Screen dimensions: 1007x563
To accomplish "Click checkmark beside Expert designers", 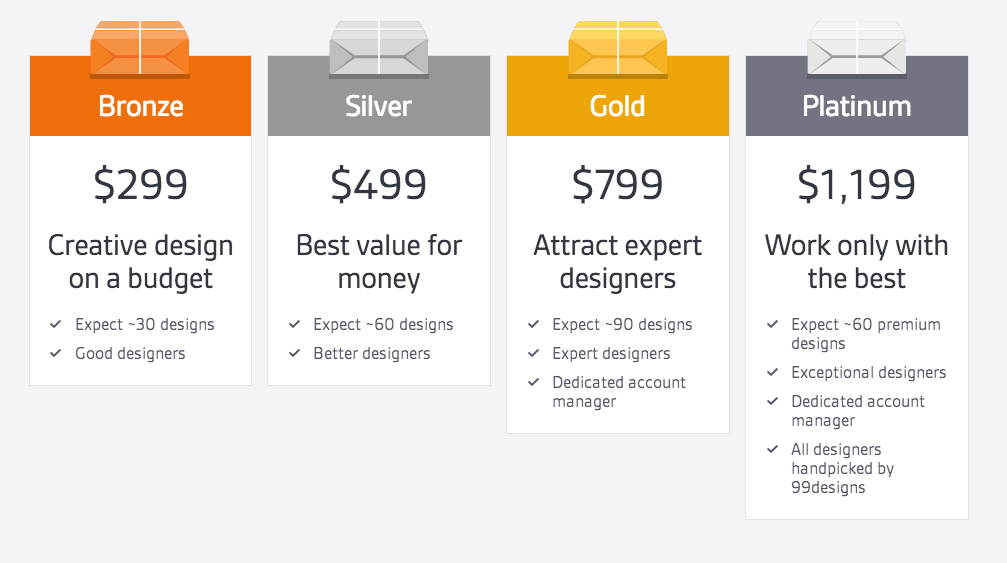I will [534, 353].
